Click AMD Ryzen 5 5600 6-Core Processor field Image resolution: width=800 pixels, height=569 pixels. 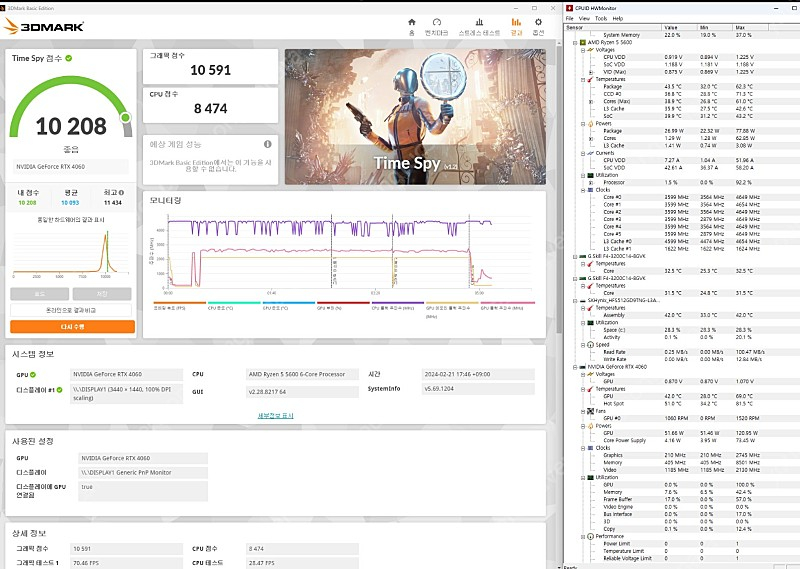pos(302,375)
